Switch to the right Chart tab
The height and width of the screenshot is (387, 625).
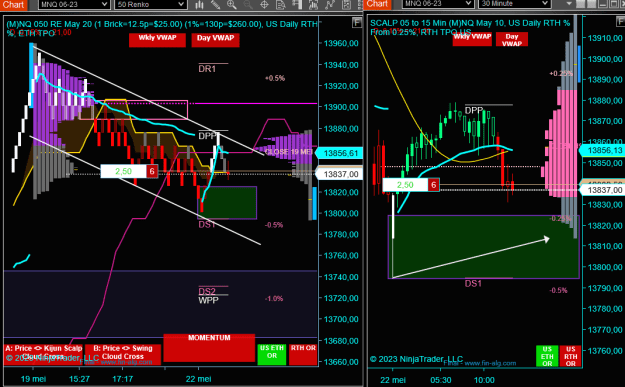pyautogui.click(x=377, y=4)
